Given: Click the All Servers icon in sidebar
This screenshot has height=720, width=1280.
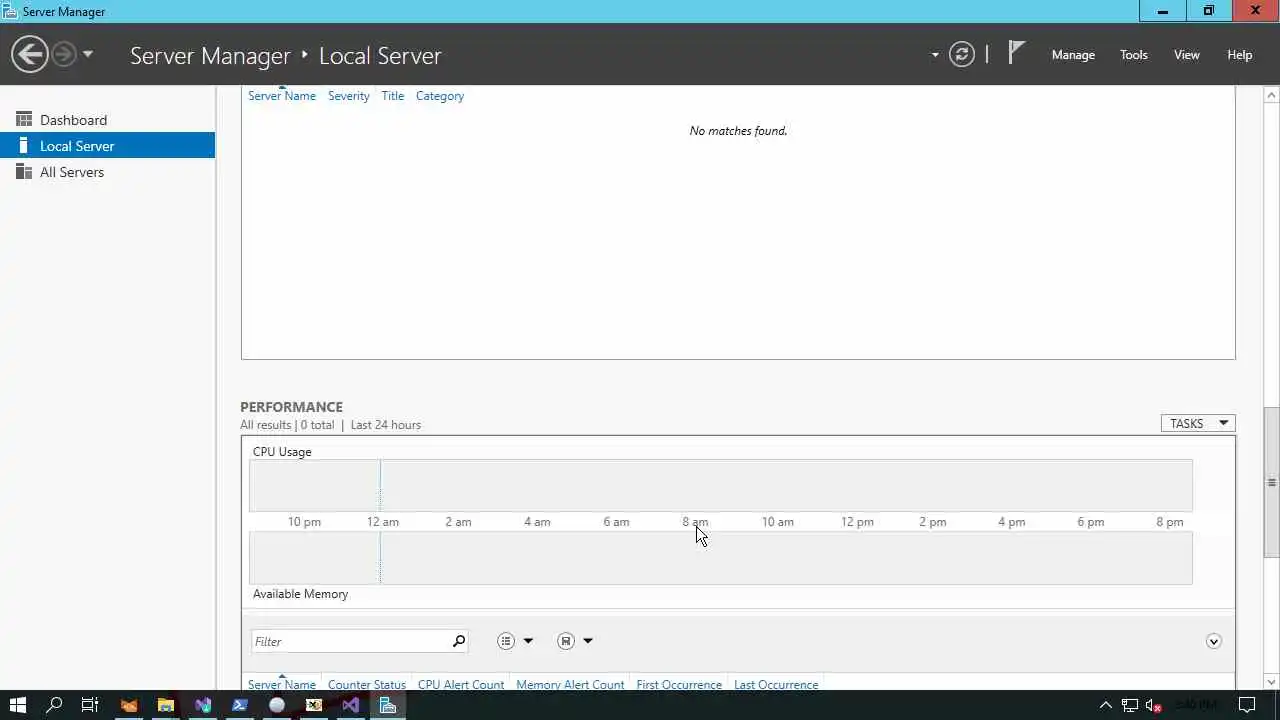Looking at the screenshot, I should [24, 172].
